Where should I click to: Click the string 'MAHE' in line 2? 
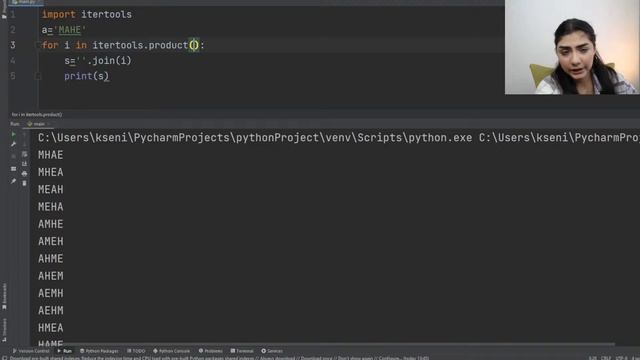70,30
